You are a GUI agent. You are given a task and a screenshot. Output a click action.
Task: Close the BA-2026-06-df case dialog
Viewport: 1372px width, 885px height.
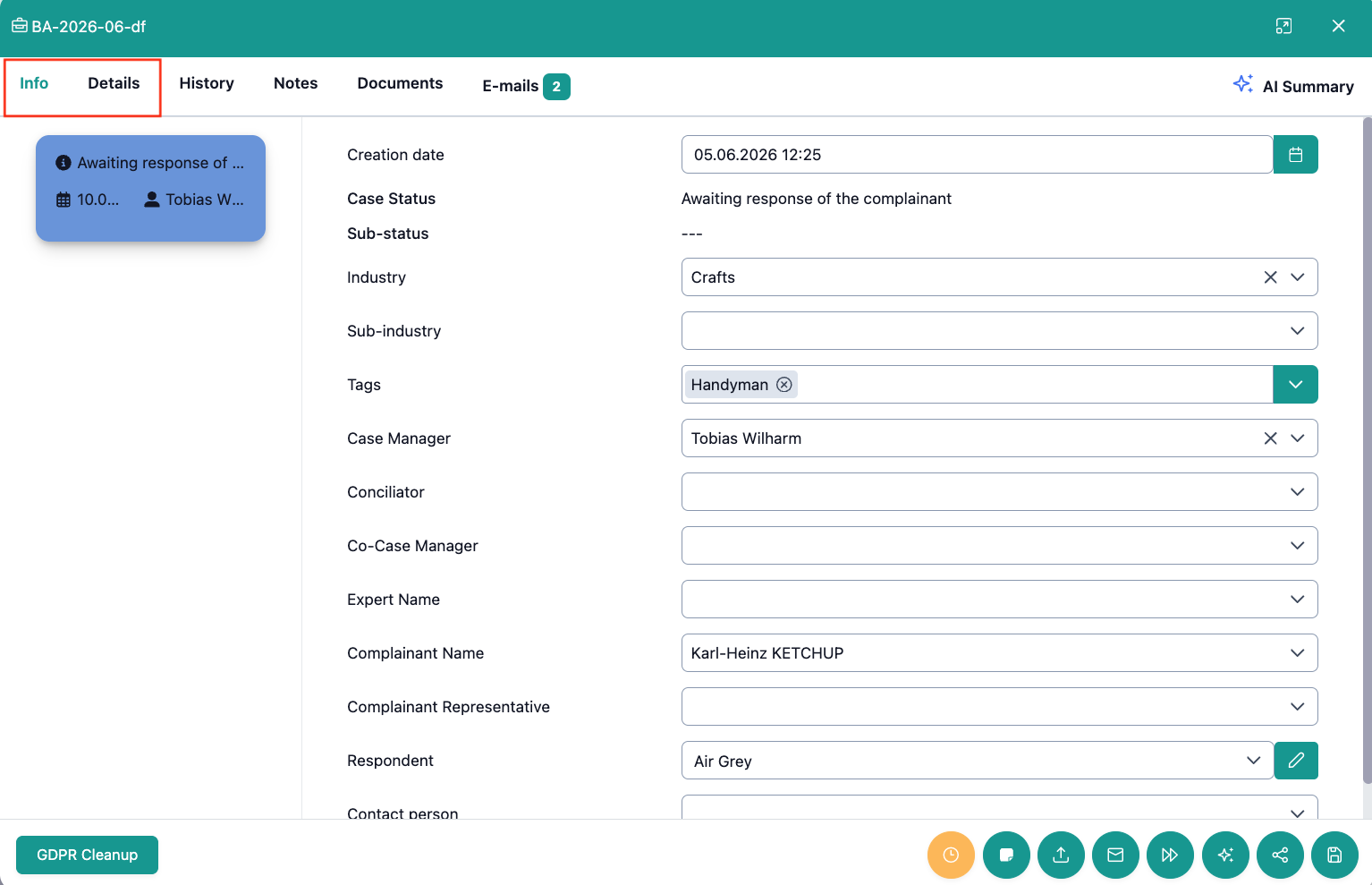pyautogui.click(x=1338, y=26)
